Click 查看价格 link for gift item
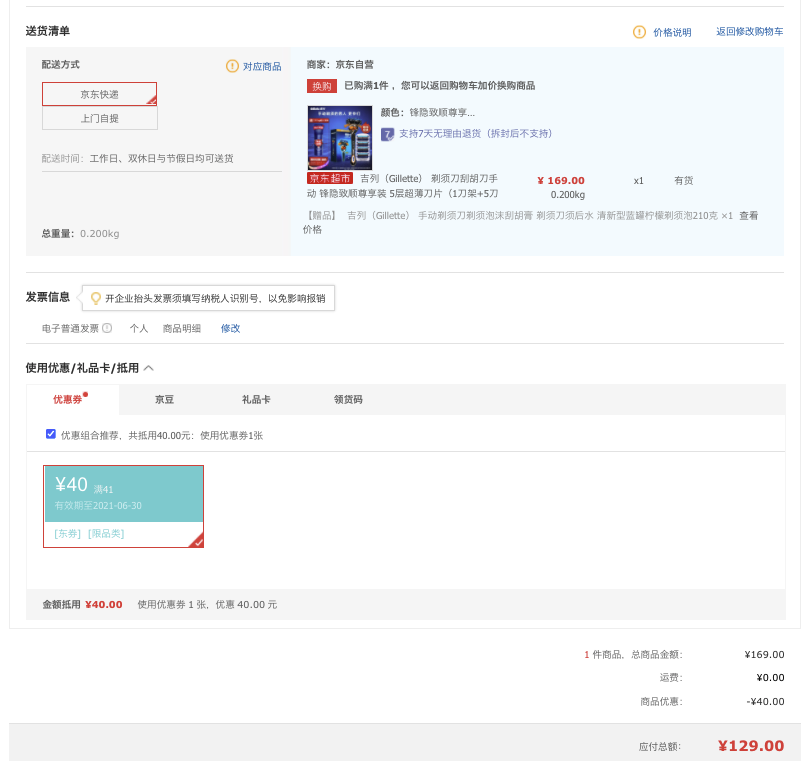The width and height of the screenshot is (803, 761). tap(748, 216)
